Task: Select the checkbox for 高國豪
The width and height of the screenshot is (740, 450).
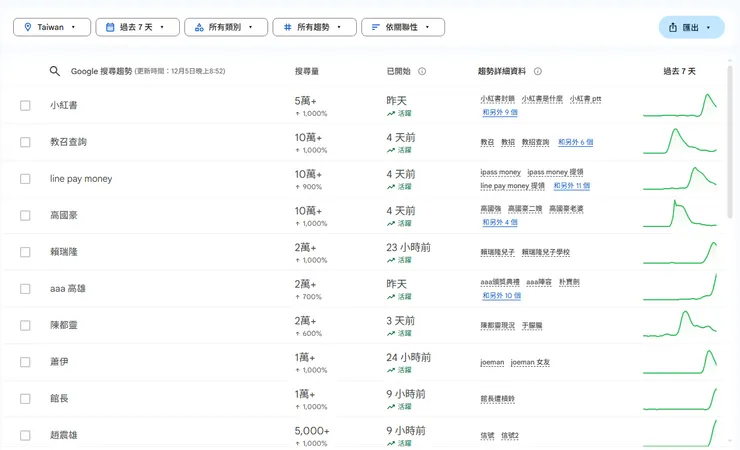Action: (25, 216)
